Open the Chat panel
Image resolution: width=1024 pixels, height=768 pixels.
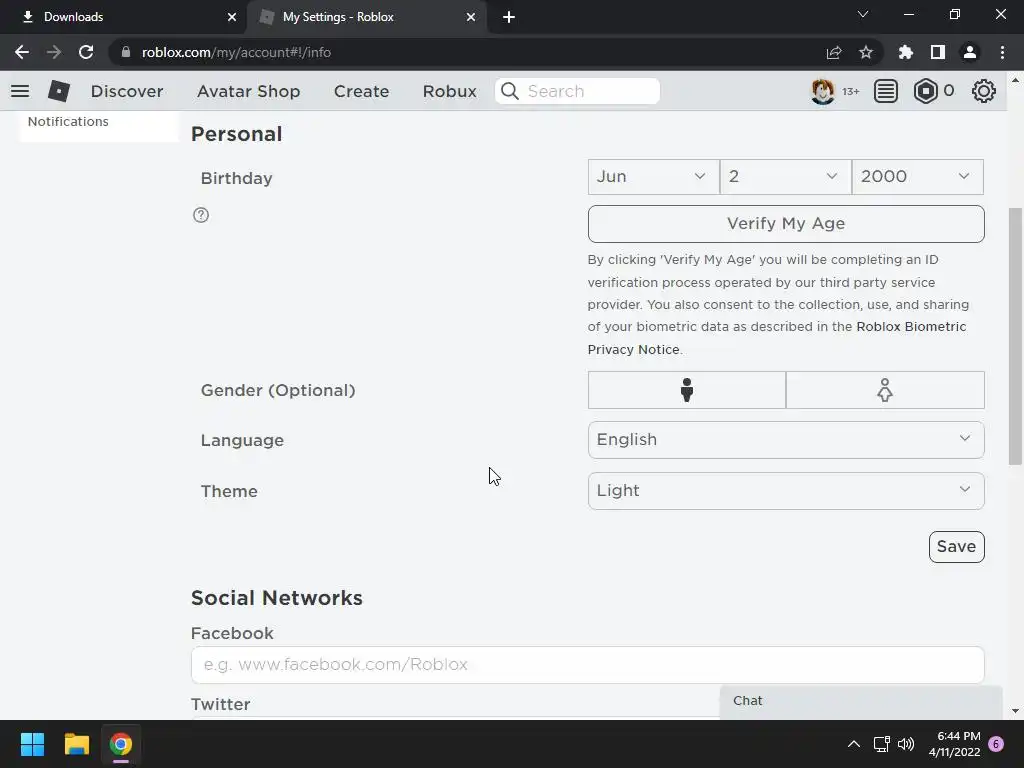point(861,701)
